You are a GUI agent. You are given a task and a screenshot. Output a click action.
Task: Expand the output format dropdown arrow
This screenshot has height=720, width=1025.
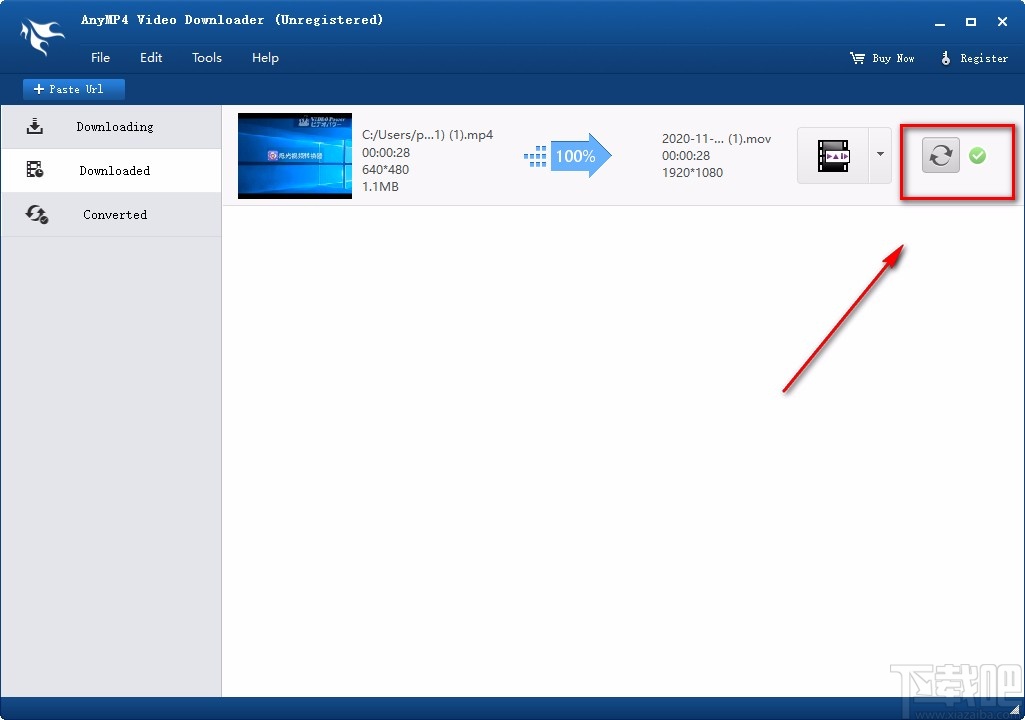pyautogui.click(x=880, y=156)
